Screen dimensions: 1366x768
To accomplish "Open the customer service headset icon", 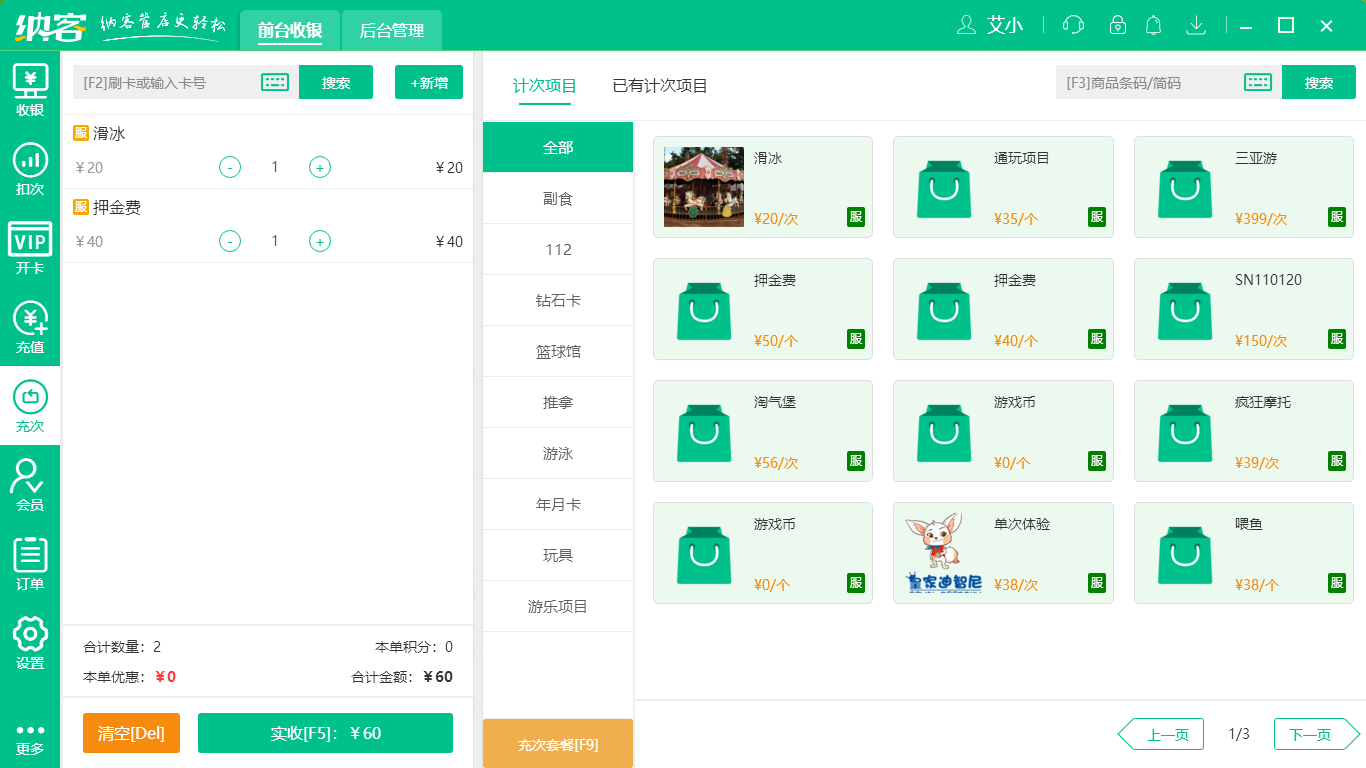I will [1072, 25].
